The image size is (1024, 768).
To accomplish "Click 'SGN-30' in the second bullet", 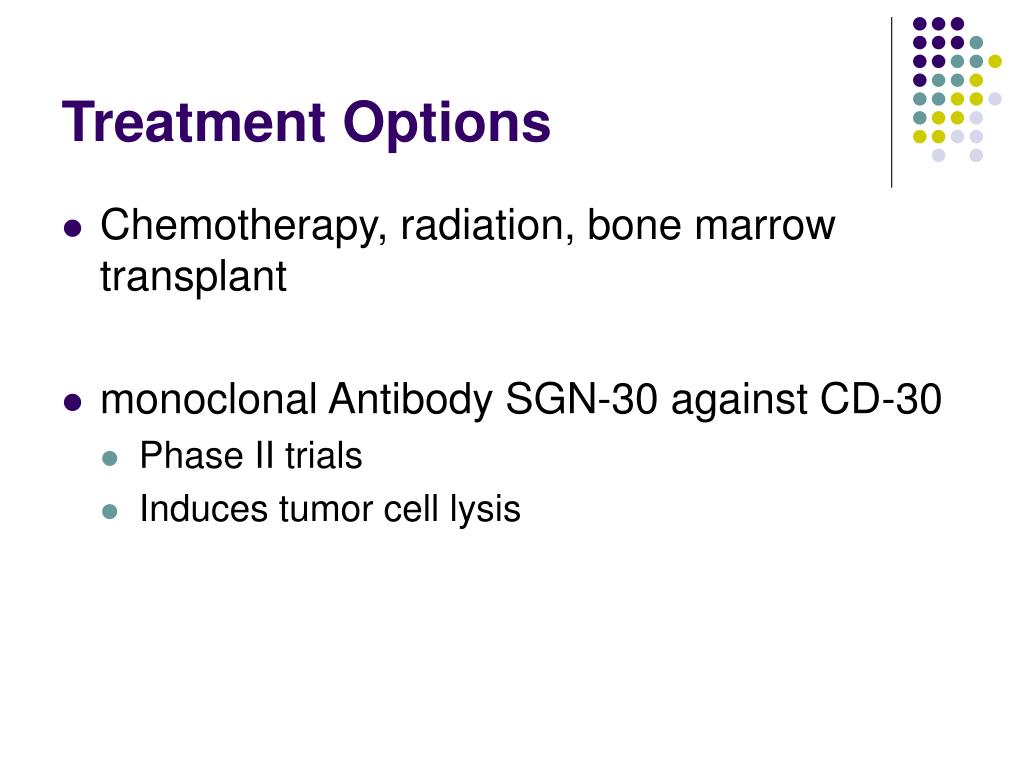I will click(581, 399).
